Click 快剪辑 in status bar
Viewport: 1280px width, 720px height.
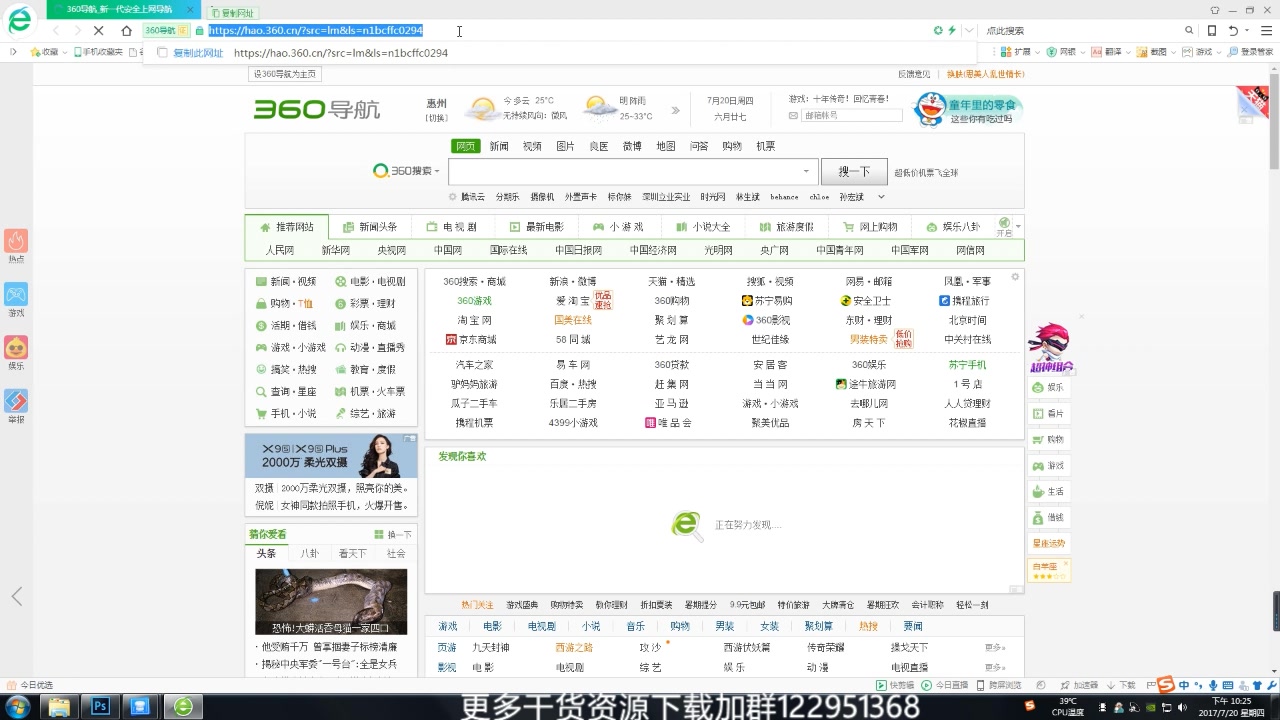(x=895, y=685)
